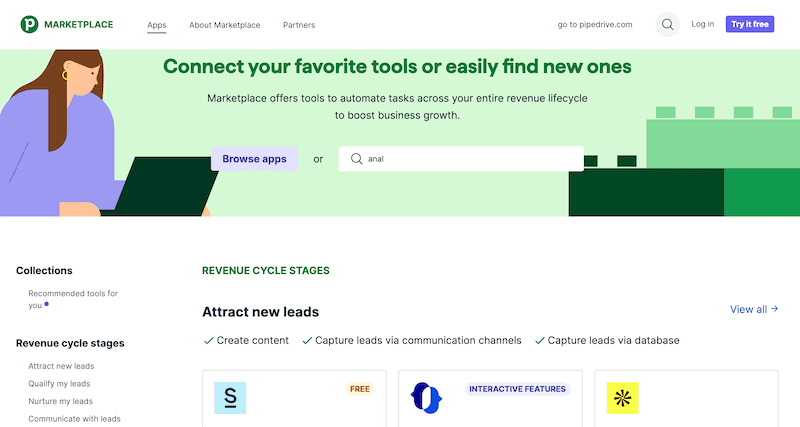Select Qualify my leads in sidebar
Viewport: 800px width, 427px height.
[60, 383]
